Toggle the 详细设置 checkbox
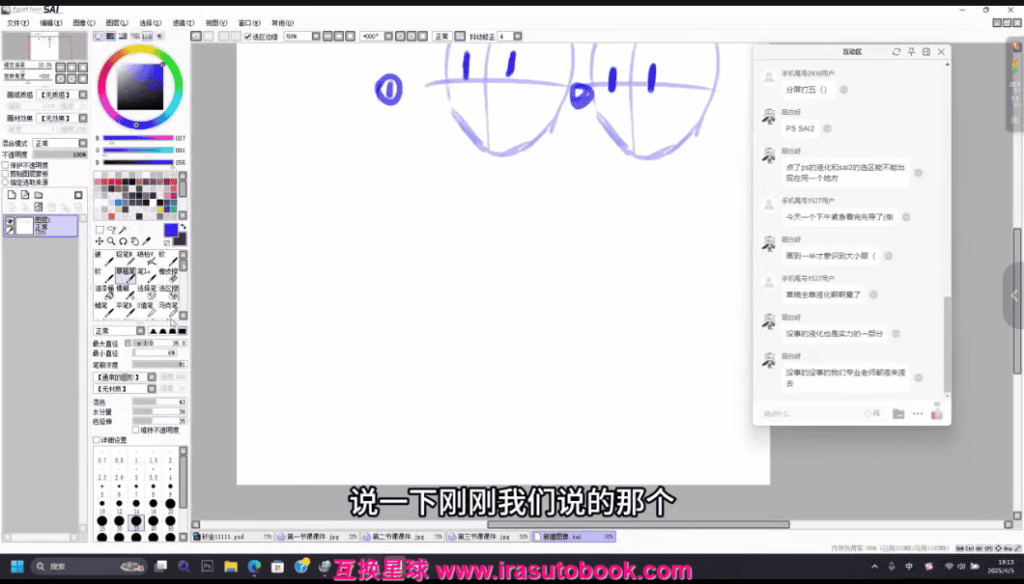 coord(97,440)
